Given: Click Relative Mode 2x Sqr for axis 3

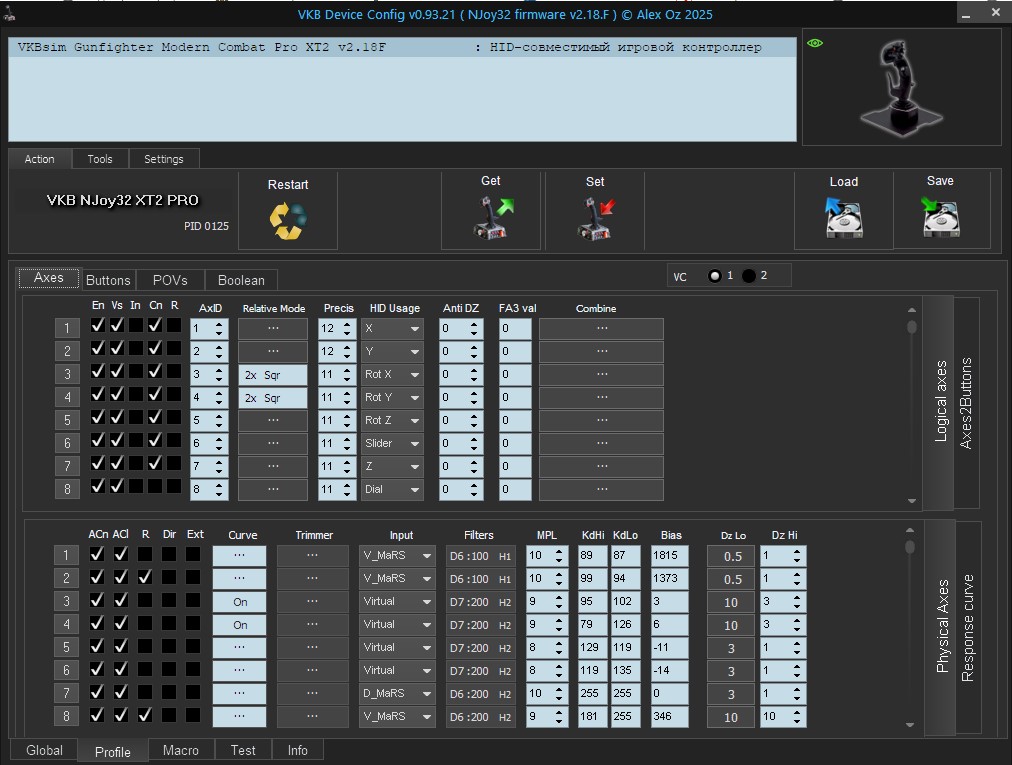Looking at the screenshot, I should click(273, 375).
